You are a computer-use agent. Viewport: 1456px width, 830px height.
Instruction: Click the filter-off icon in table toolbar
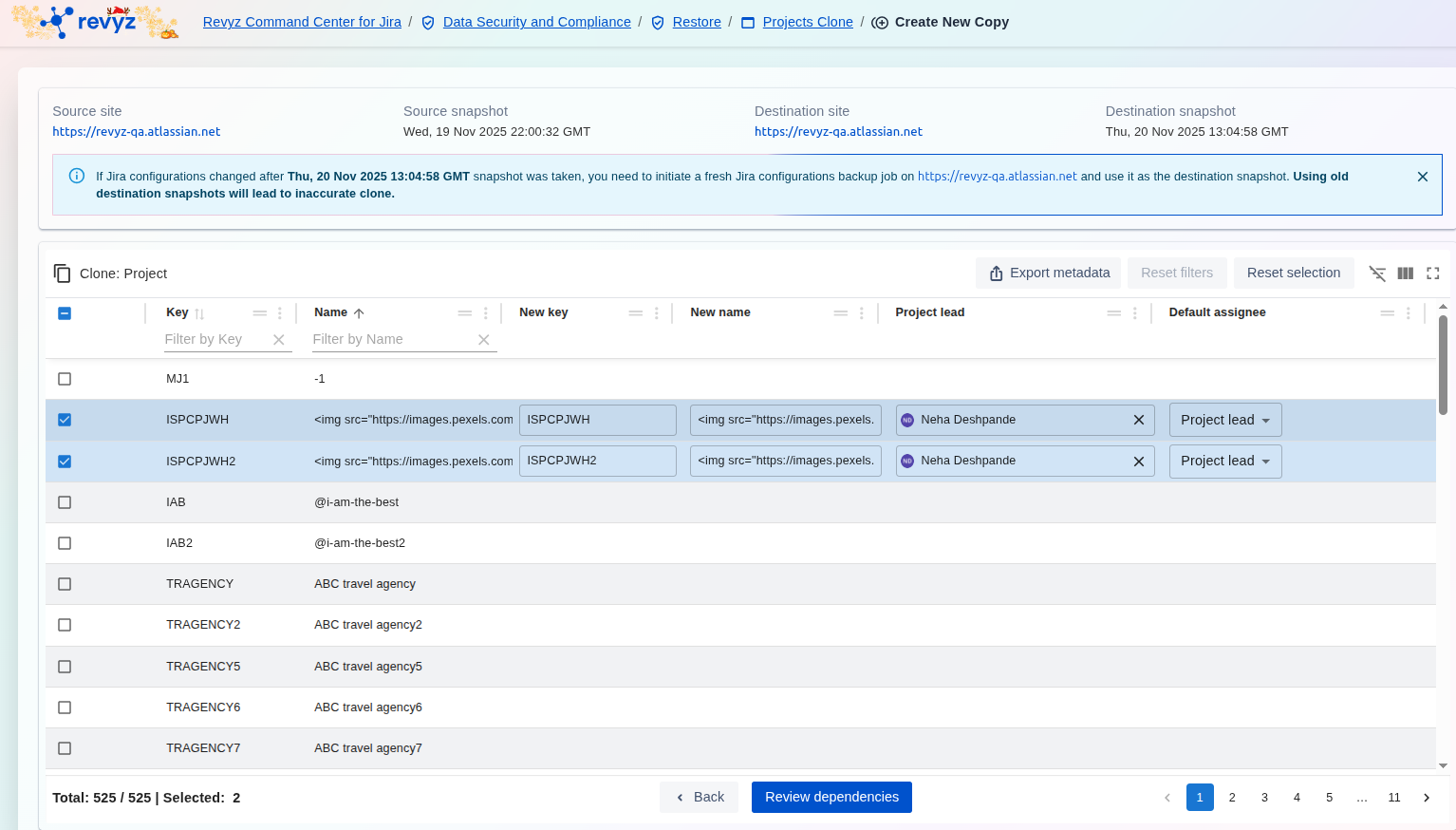1377,274
